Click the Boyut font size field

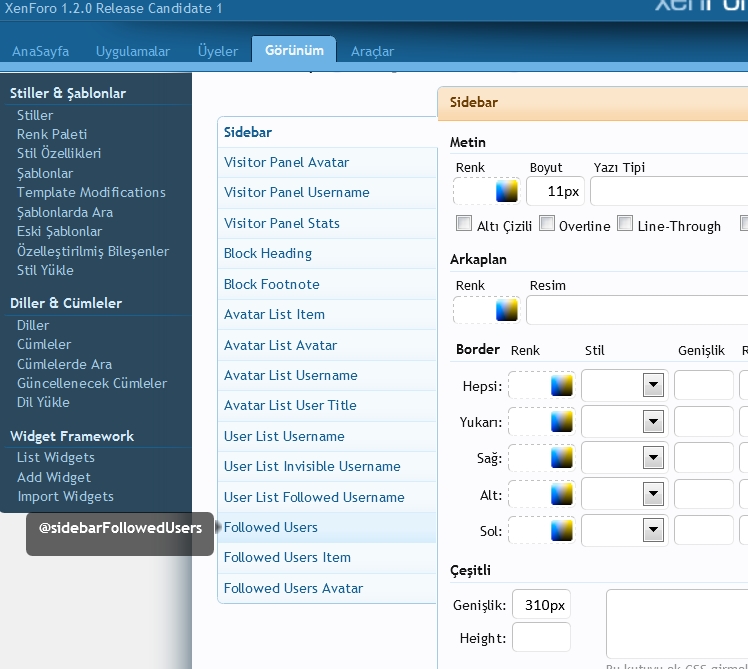point(555,191)
